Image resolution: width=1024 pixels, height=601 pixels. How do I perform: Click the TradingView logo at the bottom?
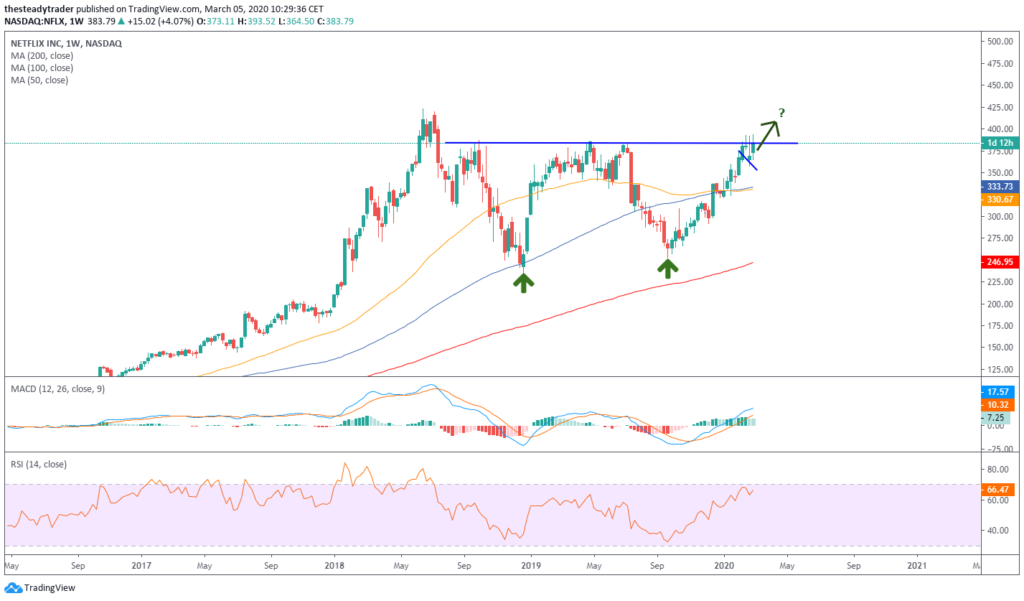(40, 587)
